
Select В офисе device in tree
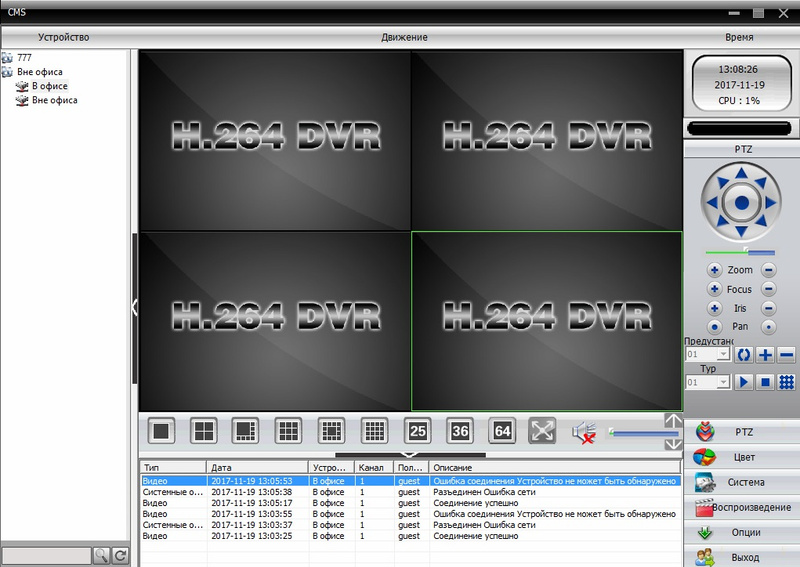49,86
